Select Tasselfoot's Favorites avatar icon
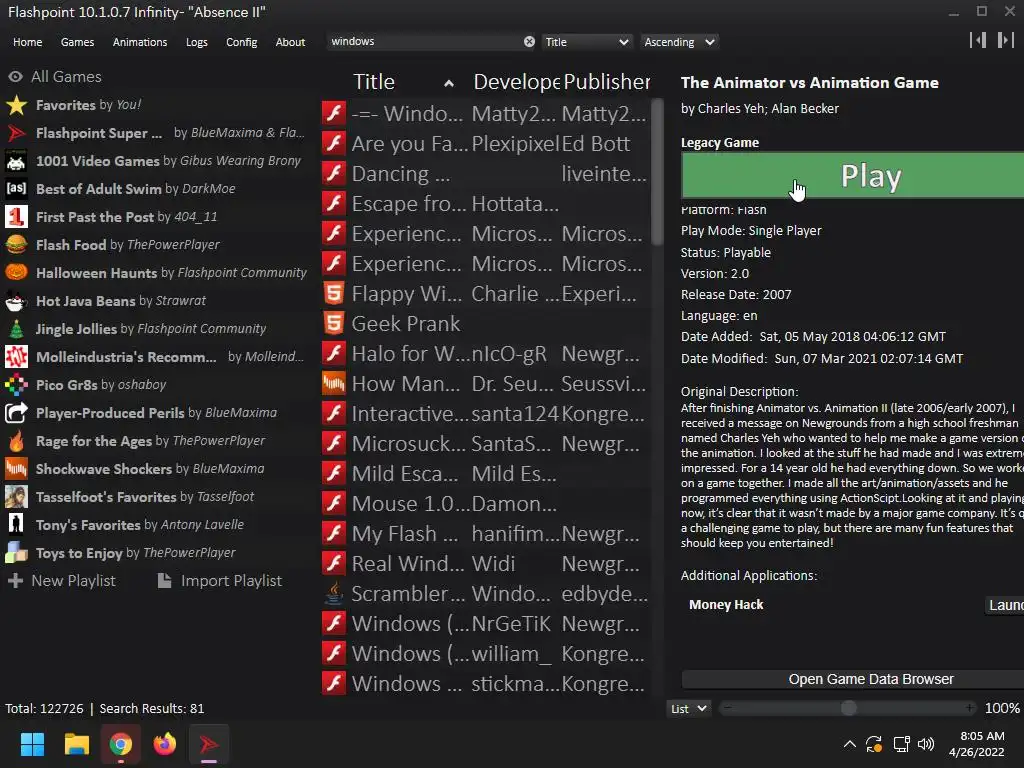The width and height of the screenshot is (1024, 768). (16, 497)
